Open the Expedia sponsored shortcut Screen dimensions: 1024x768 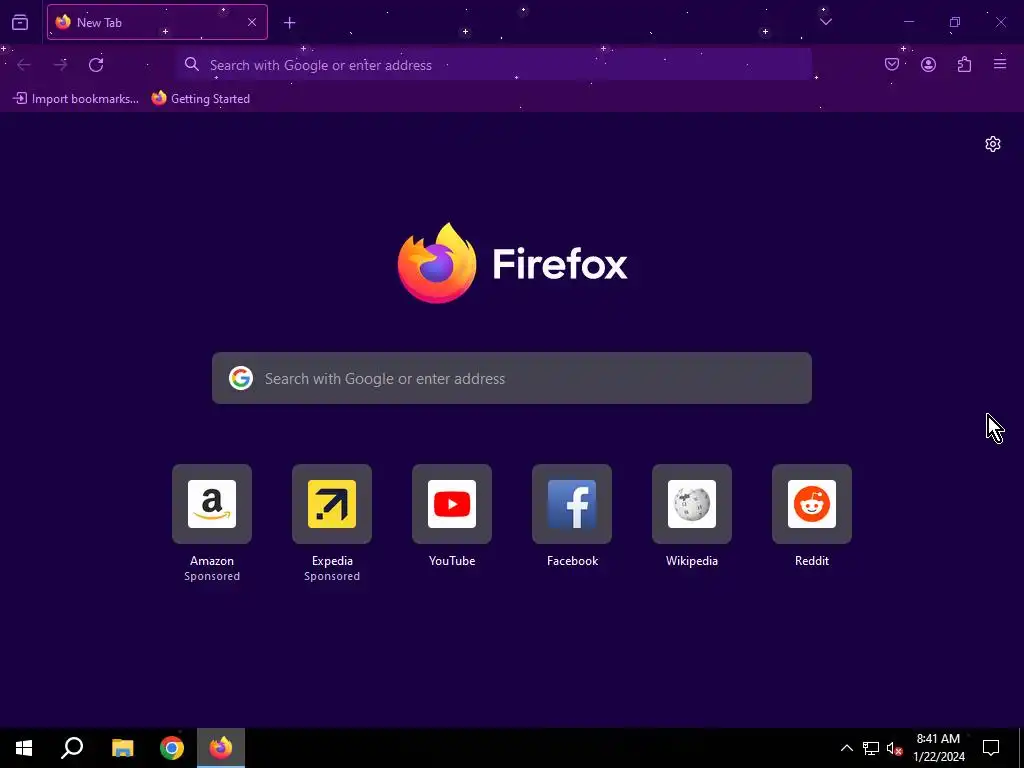click(332, 504)
